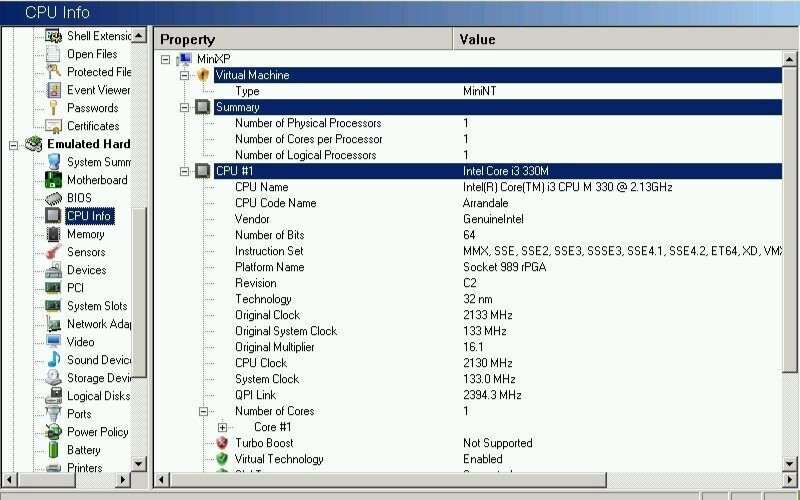Collapse the MiniXP root node
Viewport: 800px width, 500px height.
tap(165, 59)
